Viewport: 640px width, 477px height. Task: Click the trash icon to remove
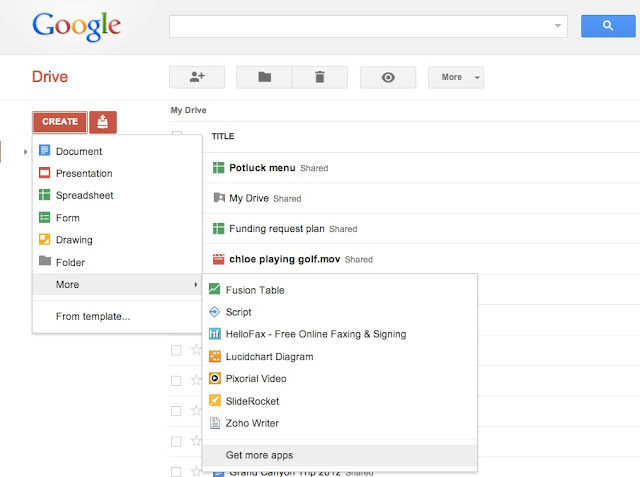point(319,77)
